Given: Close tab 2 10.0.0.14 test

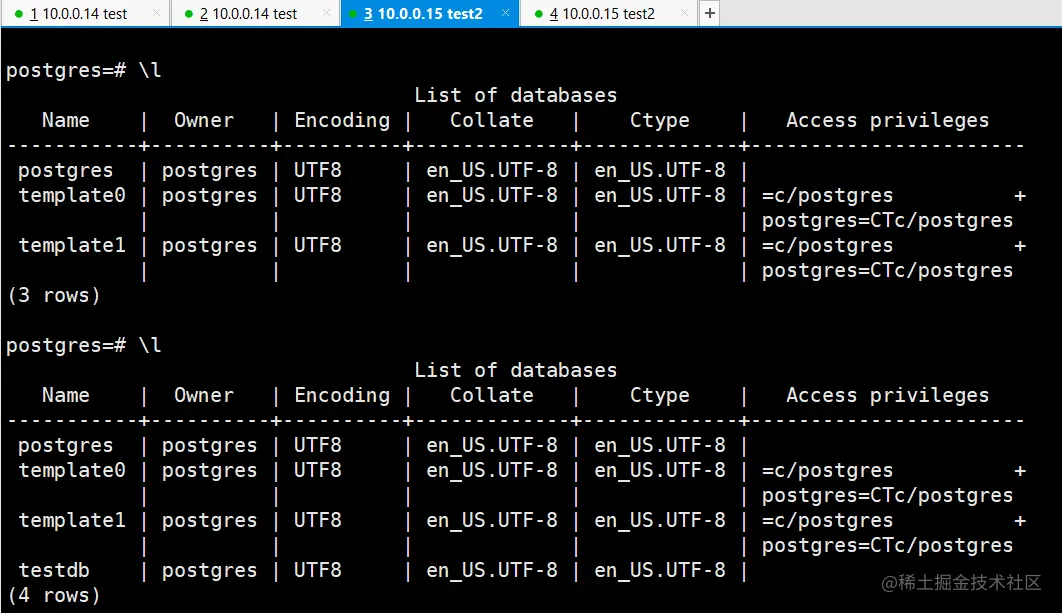Looking at the screenshot, I should [x=326, y=14].
